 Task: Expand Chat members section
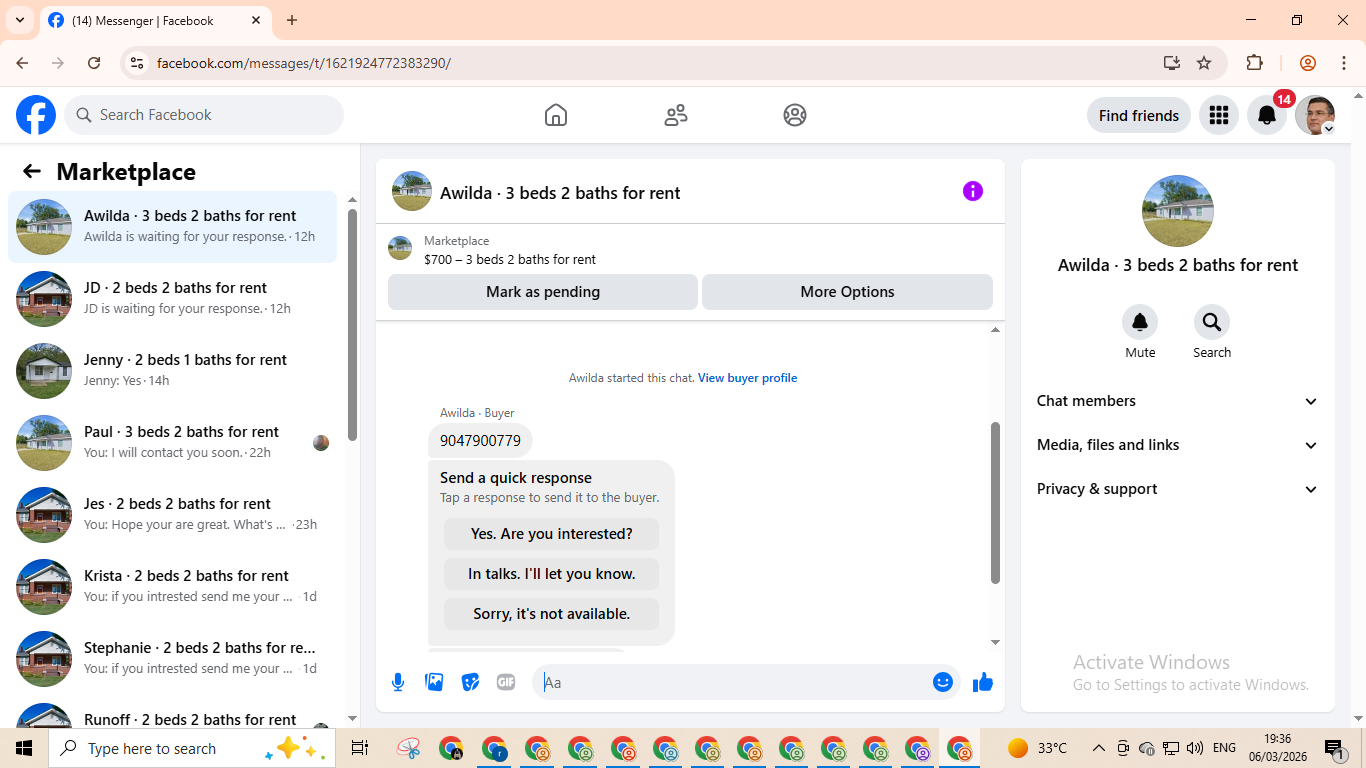pyautogui.click(x=1178, y=401)
